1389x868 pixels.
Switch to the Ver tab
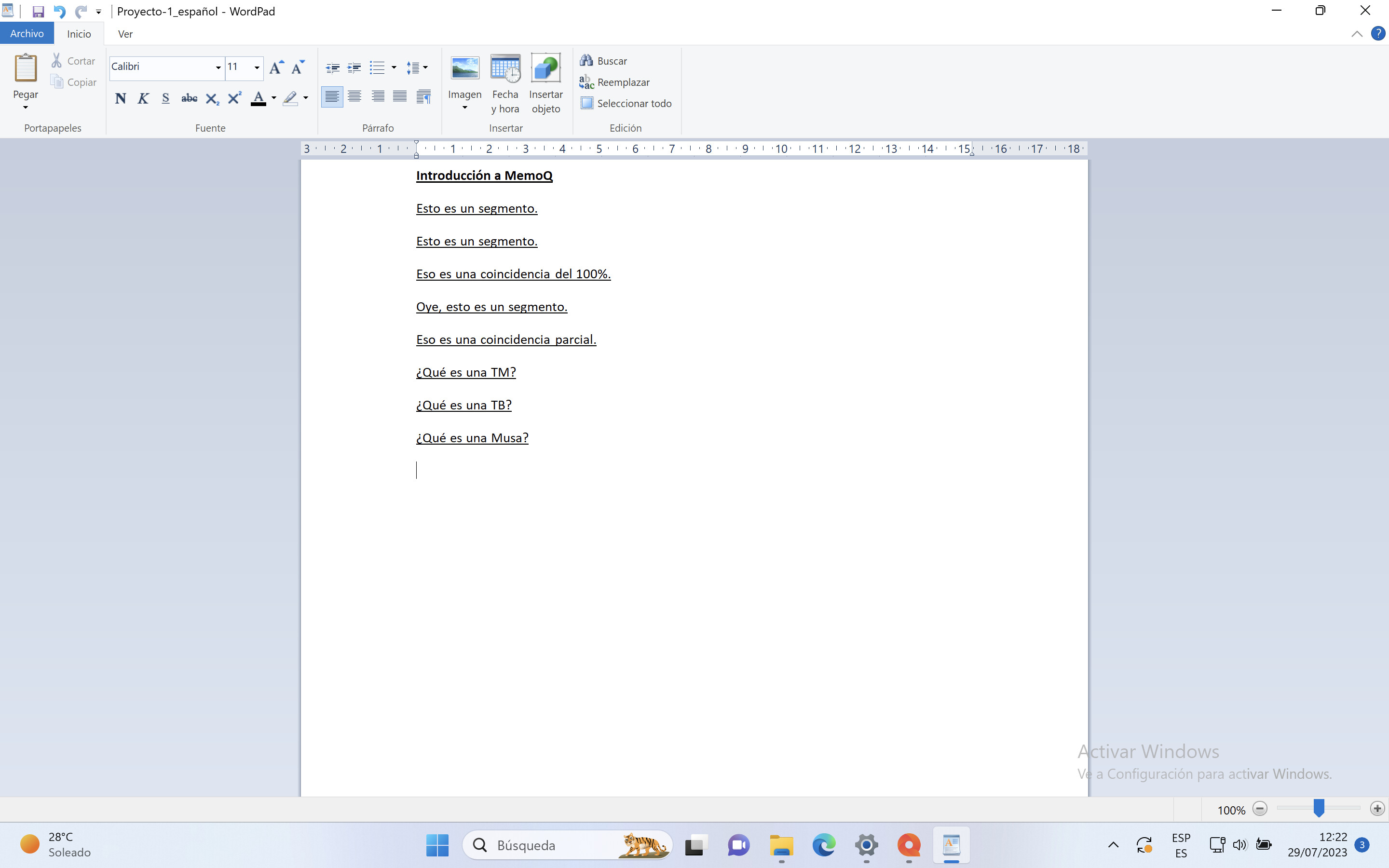tap(125, 34)
